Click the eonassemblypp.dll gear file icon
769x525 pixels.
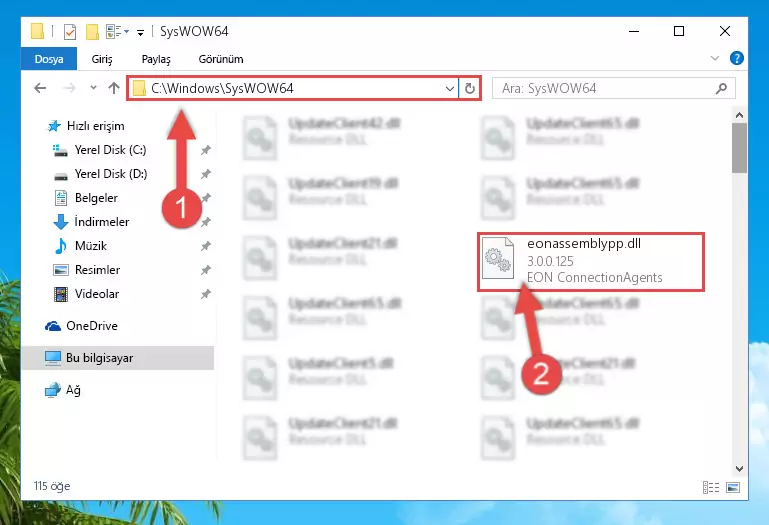(x=498, y=258)
